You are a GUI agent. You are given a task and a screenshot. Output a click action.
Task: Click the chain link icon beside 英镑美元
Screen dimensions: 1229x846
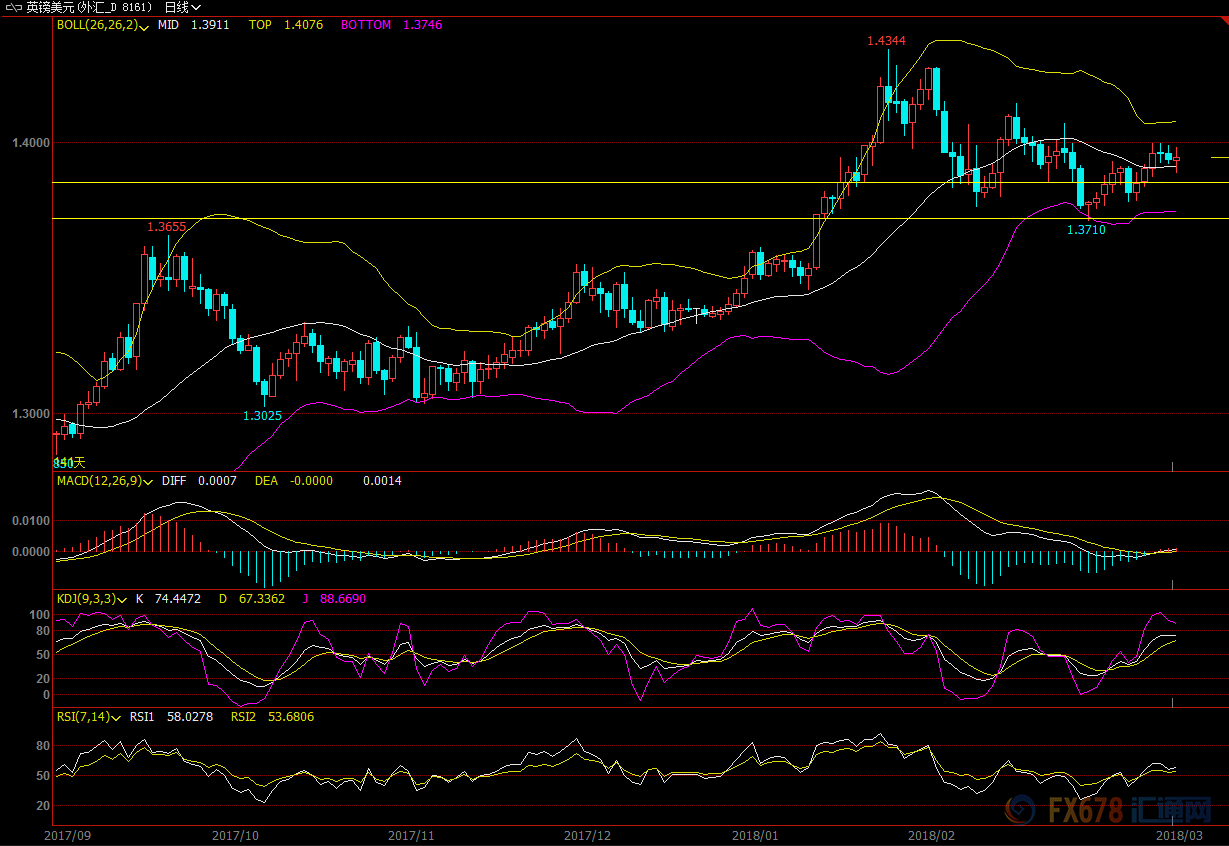click(12, 7)
